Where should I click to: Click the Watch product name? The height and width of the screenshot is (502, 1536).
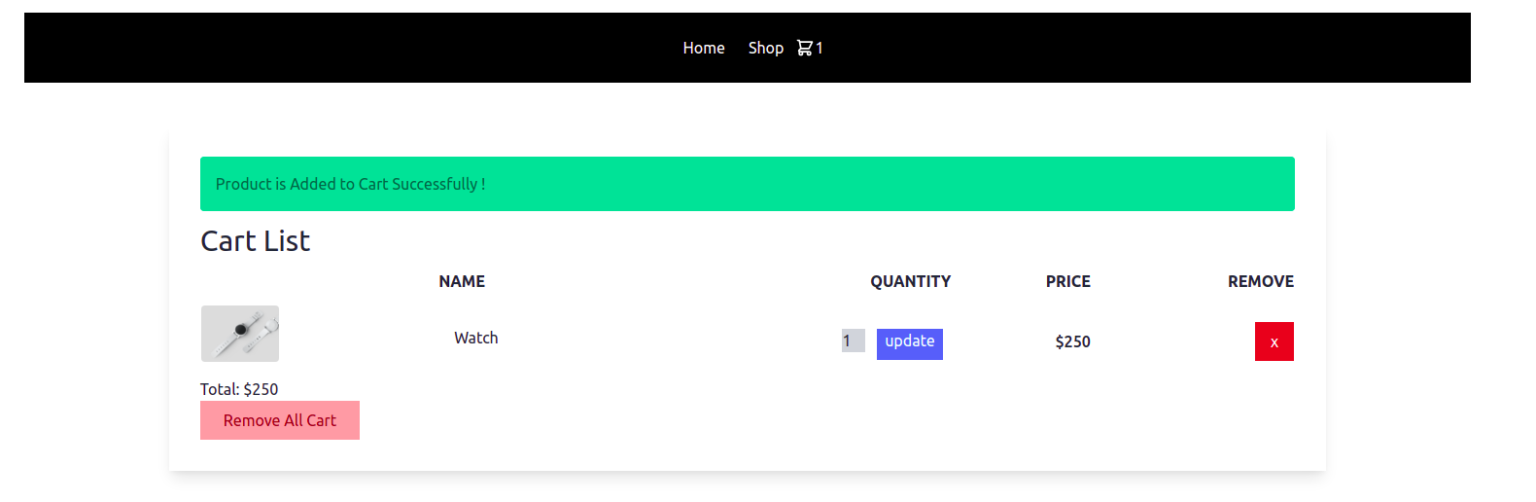click(476, 338)
